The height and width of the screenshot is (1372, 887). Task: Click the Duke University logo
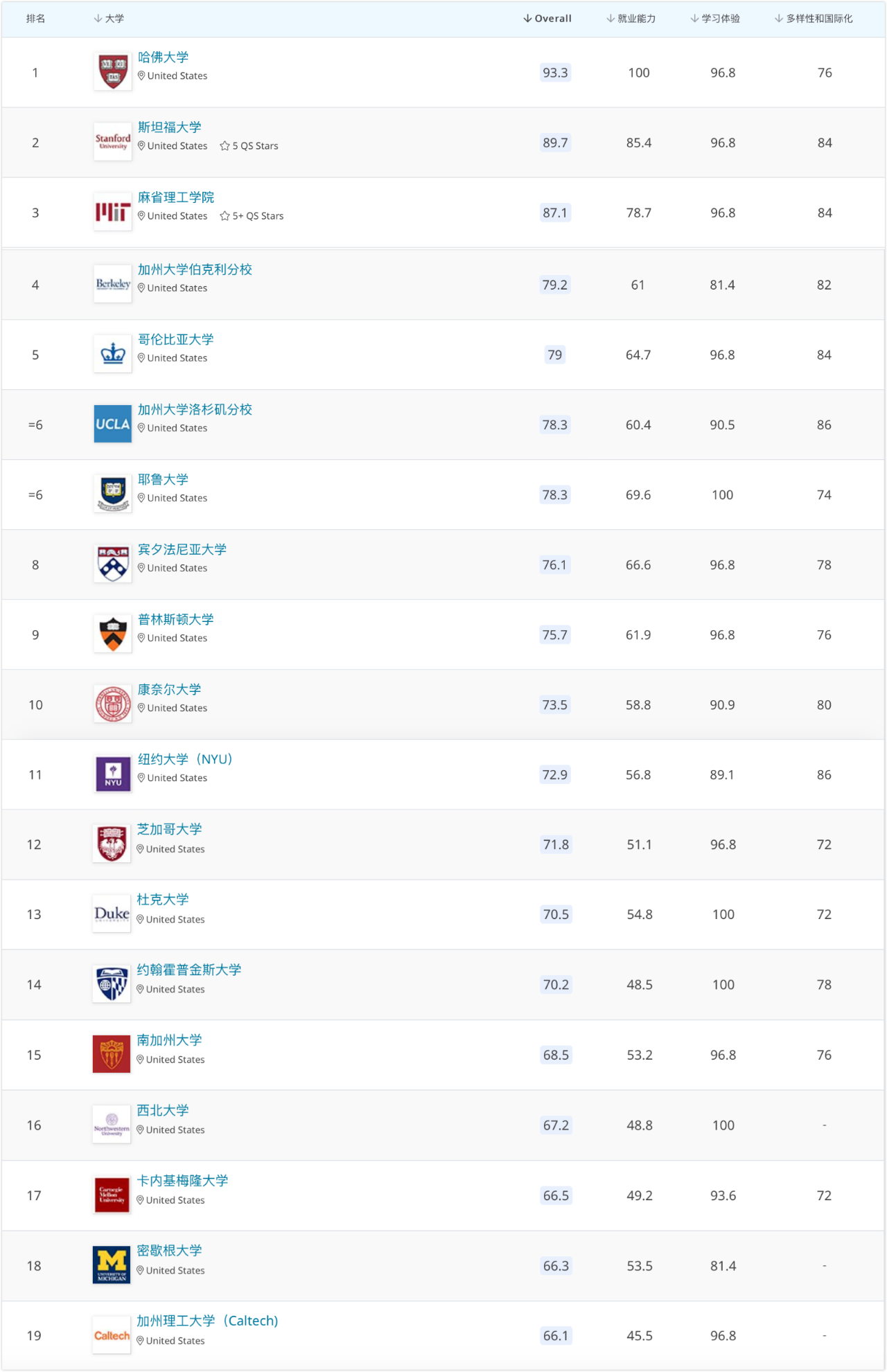pyautogui.click(x=112, y=914)
